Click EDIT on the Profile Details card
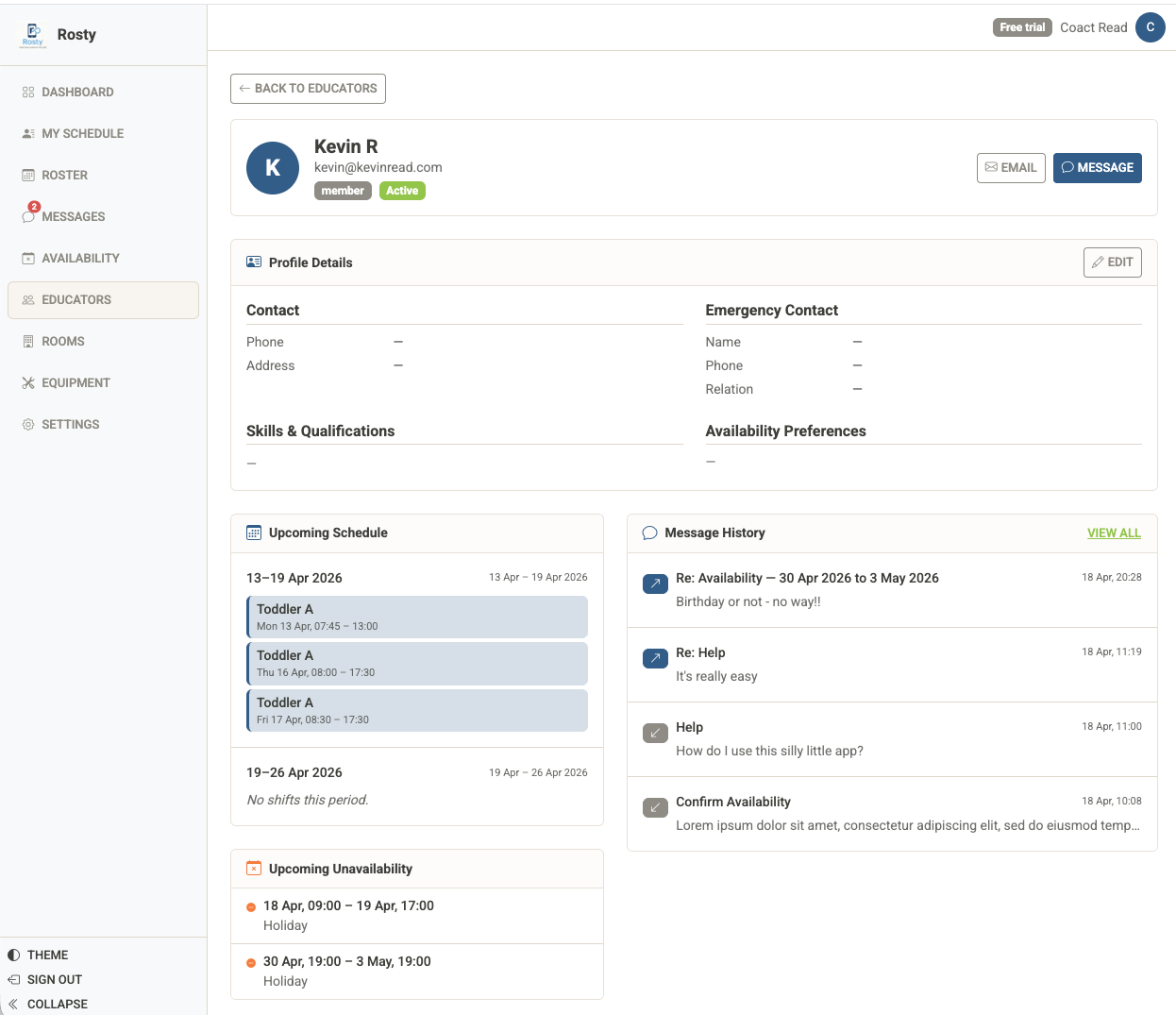The width and height of the screenshot is (1176, 1015). 1112,262
